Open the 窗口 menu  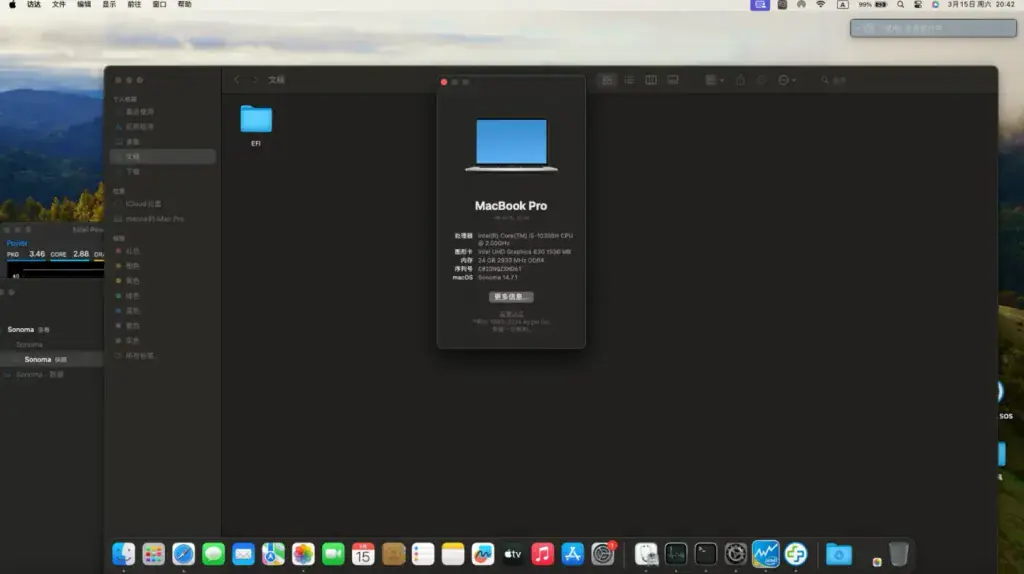(159, 5)
